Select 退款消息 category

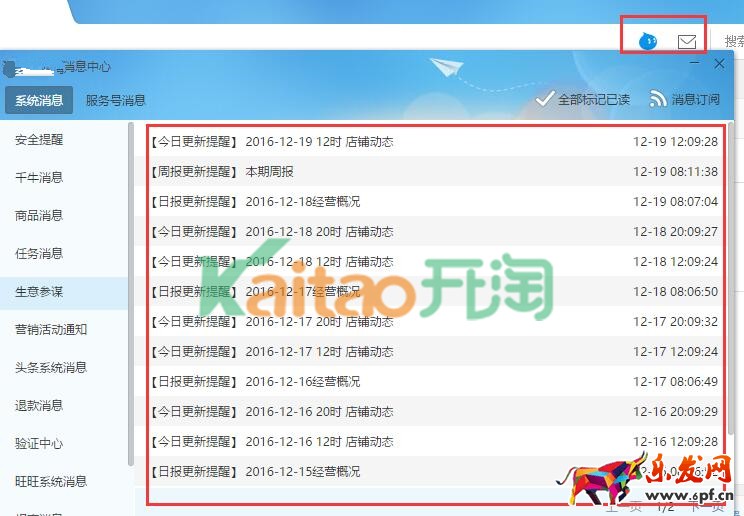click(x=39, y=406)
